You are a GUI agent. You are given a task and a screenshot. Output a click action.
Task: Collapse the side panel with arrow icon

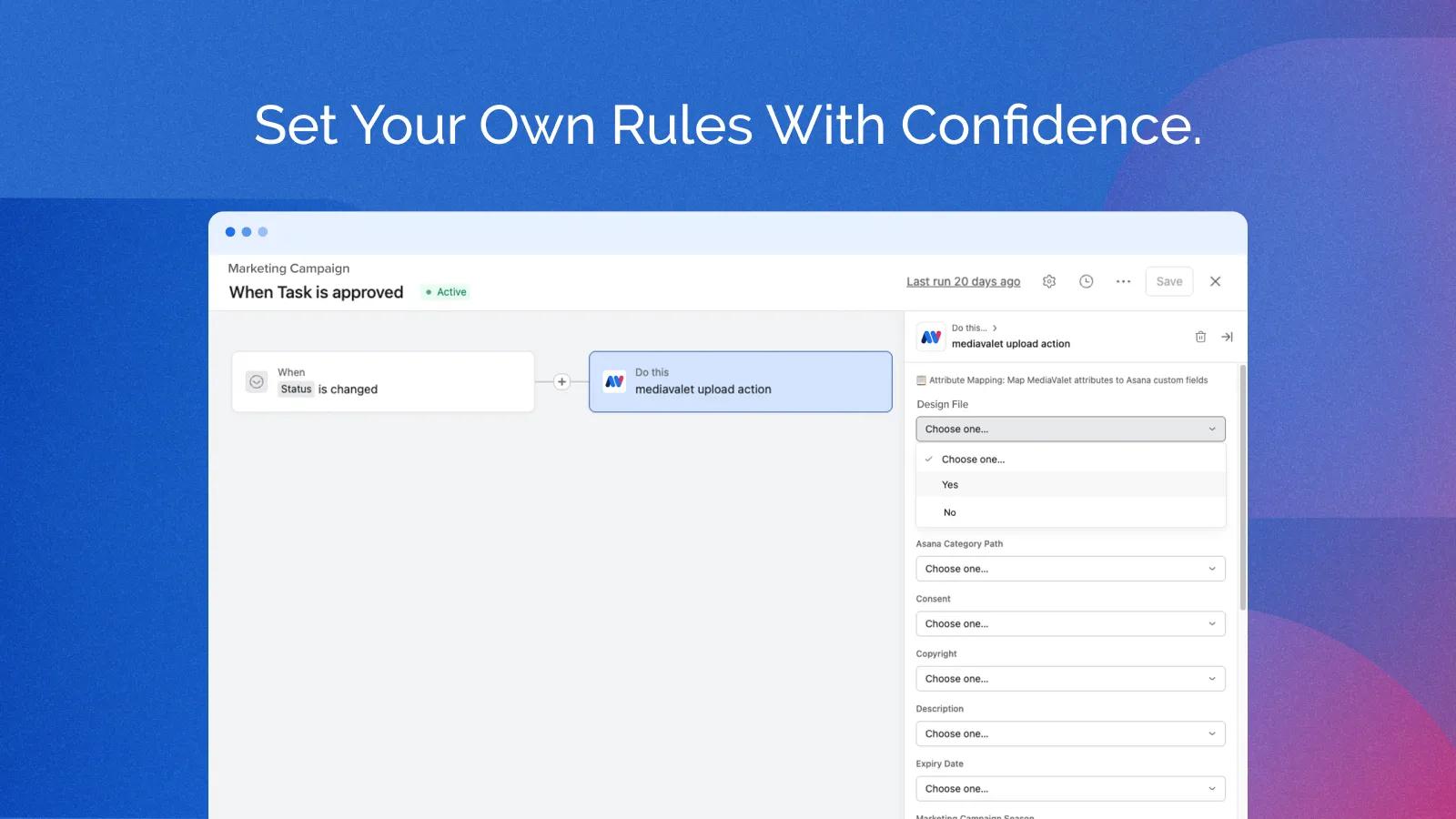tap(1227, 337)
